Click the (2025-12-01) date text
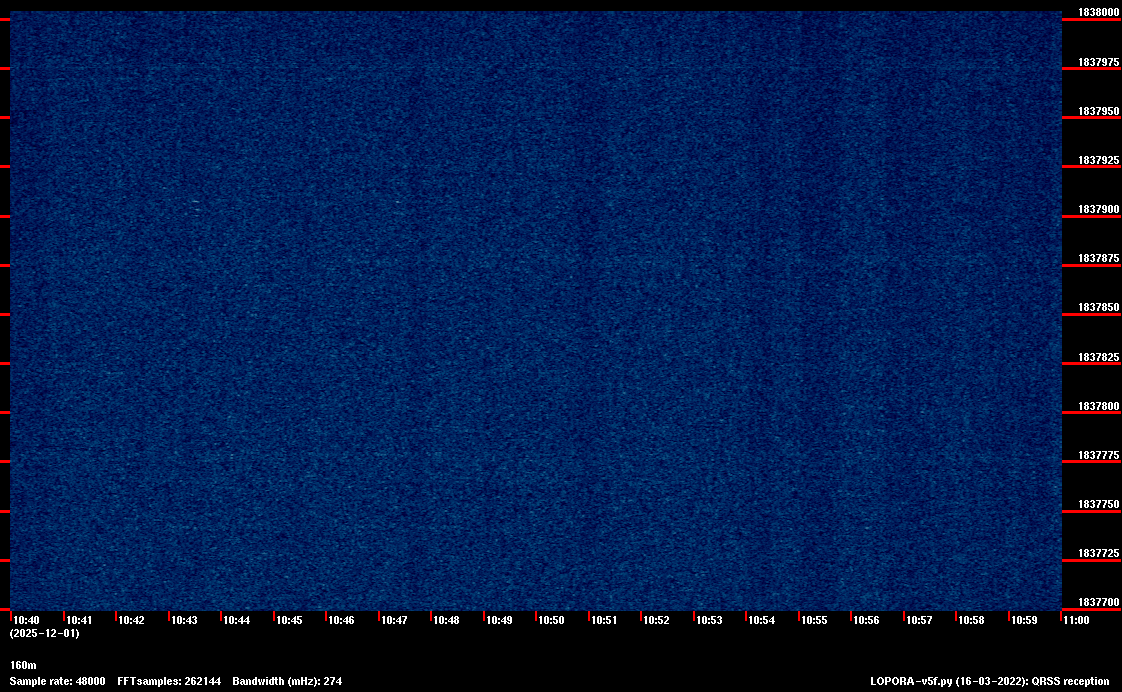This screenshot has height=692, width=1122. pos(44,633)
